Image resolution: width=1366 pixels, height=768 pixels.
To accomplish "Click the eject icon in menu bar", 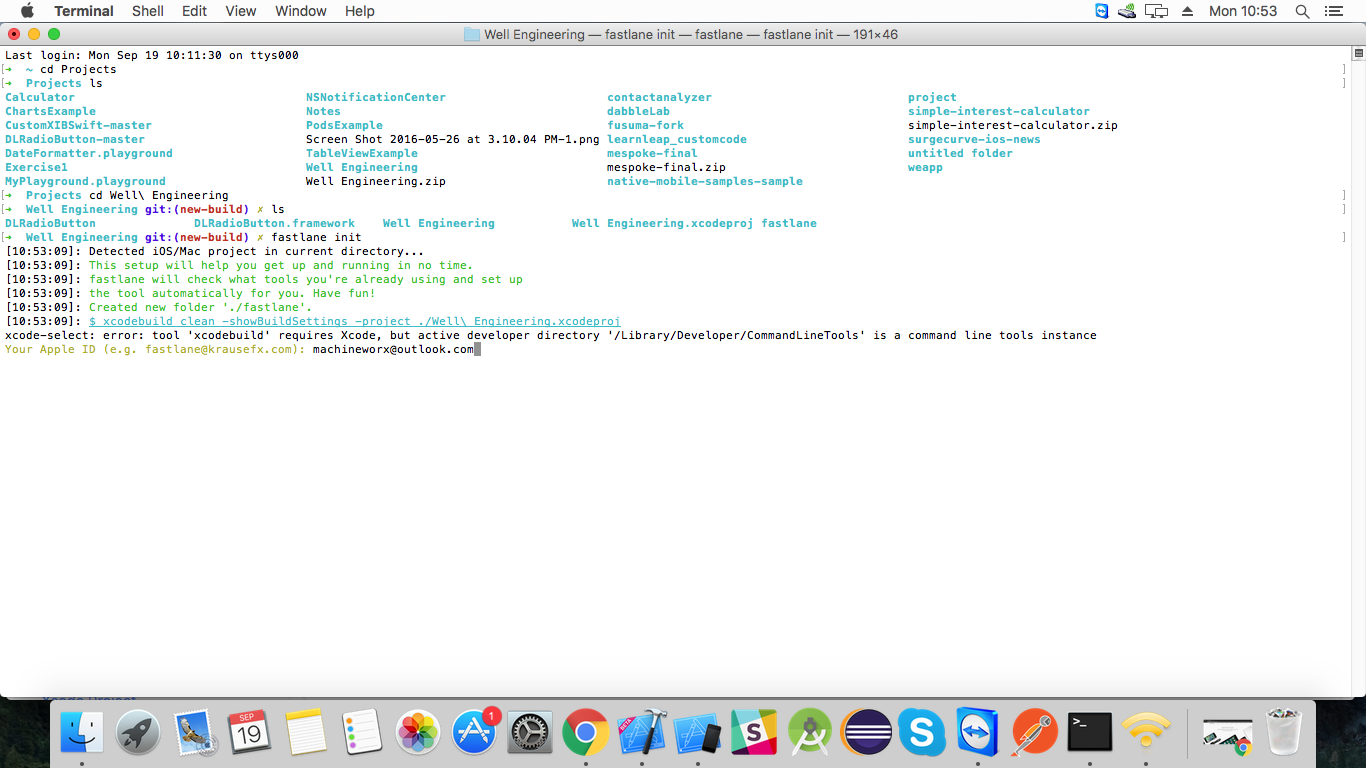I will pos(1188,11).
